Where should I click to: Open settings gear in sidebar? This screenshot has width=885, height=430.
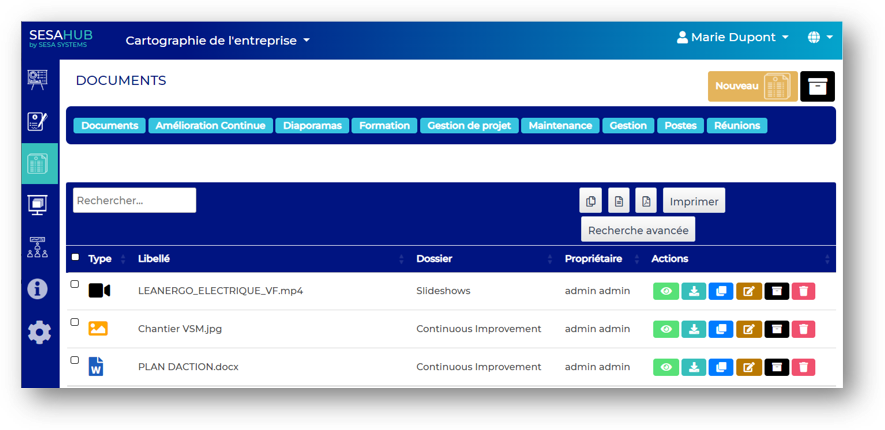pyautogui.click(x=38, y=332)
